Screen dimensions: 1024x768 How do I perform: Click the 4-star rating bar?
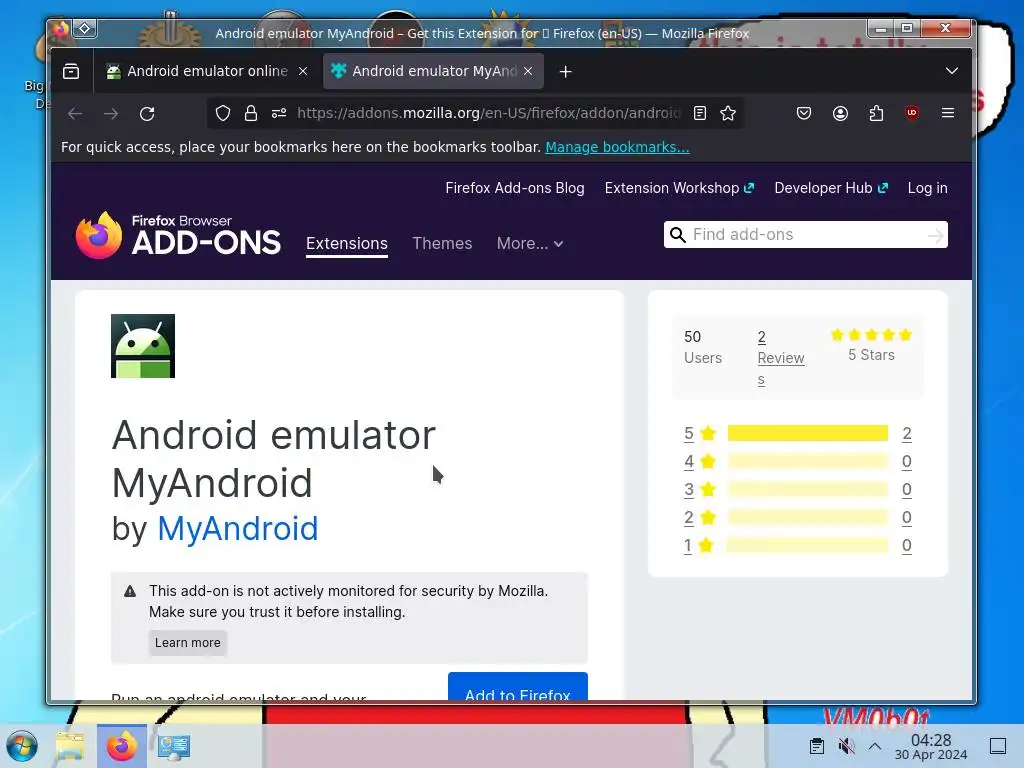coord(808,461)
